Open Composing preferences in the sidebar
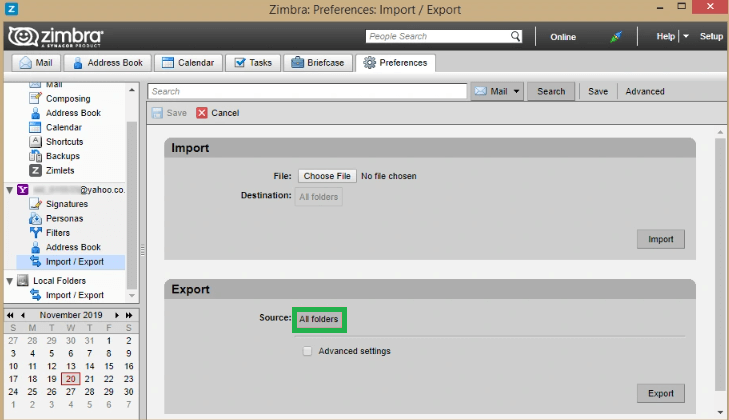The width and height of the screenshot is (729, 420). point(68,99)
